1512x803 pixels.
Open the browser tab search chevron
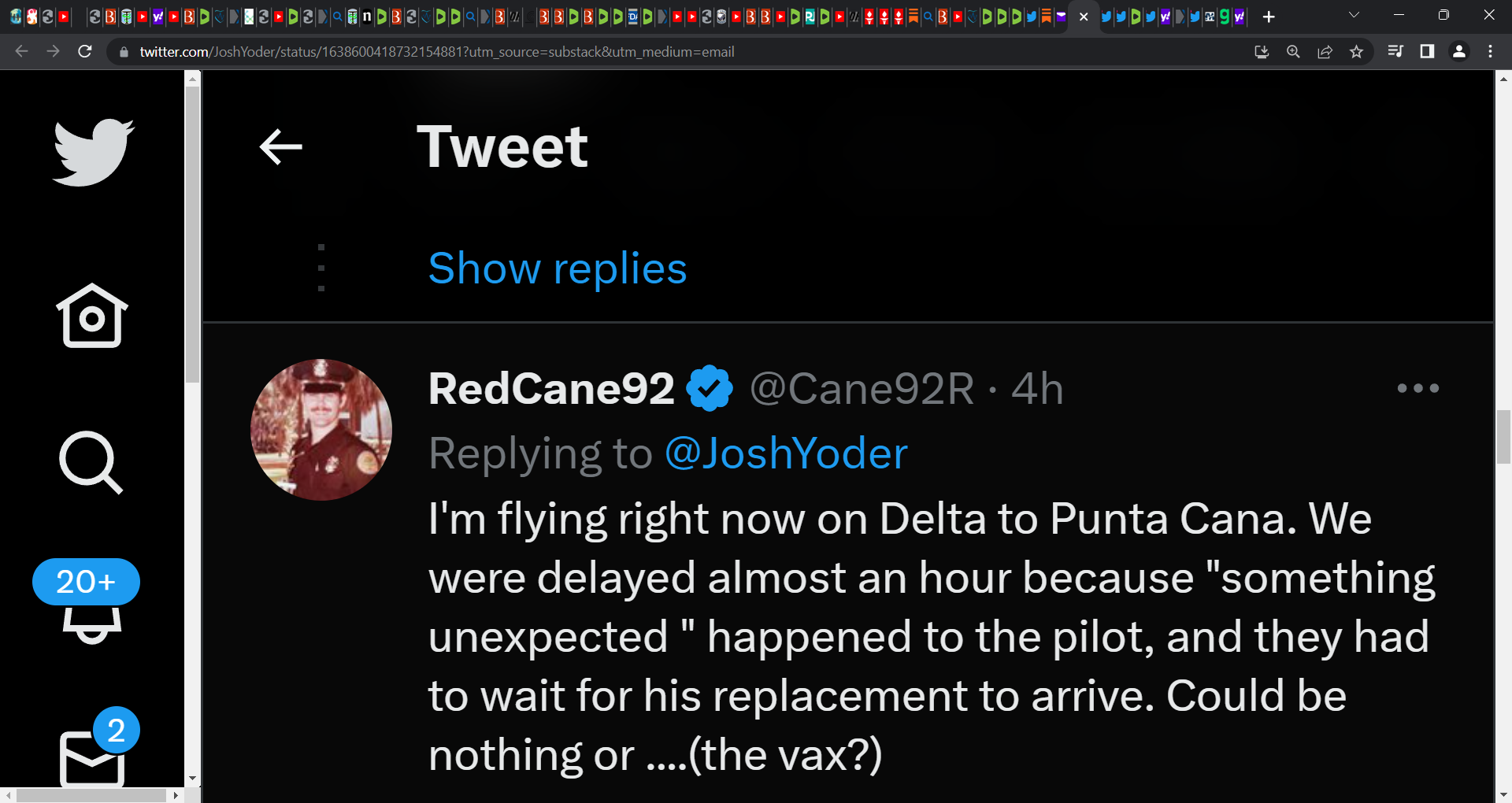coord(1354,14)
